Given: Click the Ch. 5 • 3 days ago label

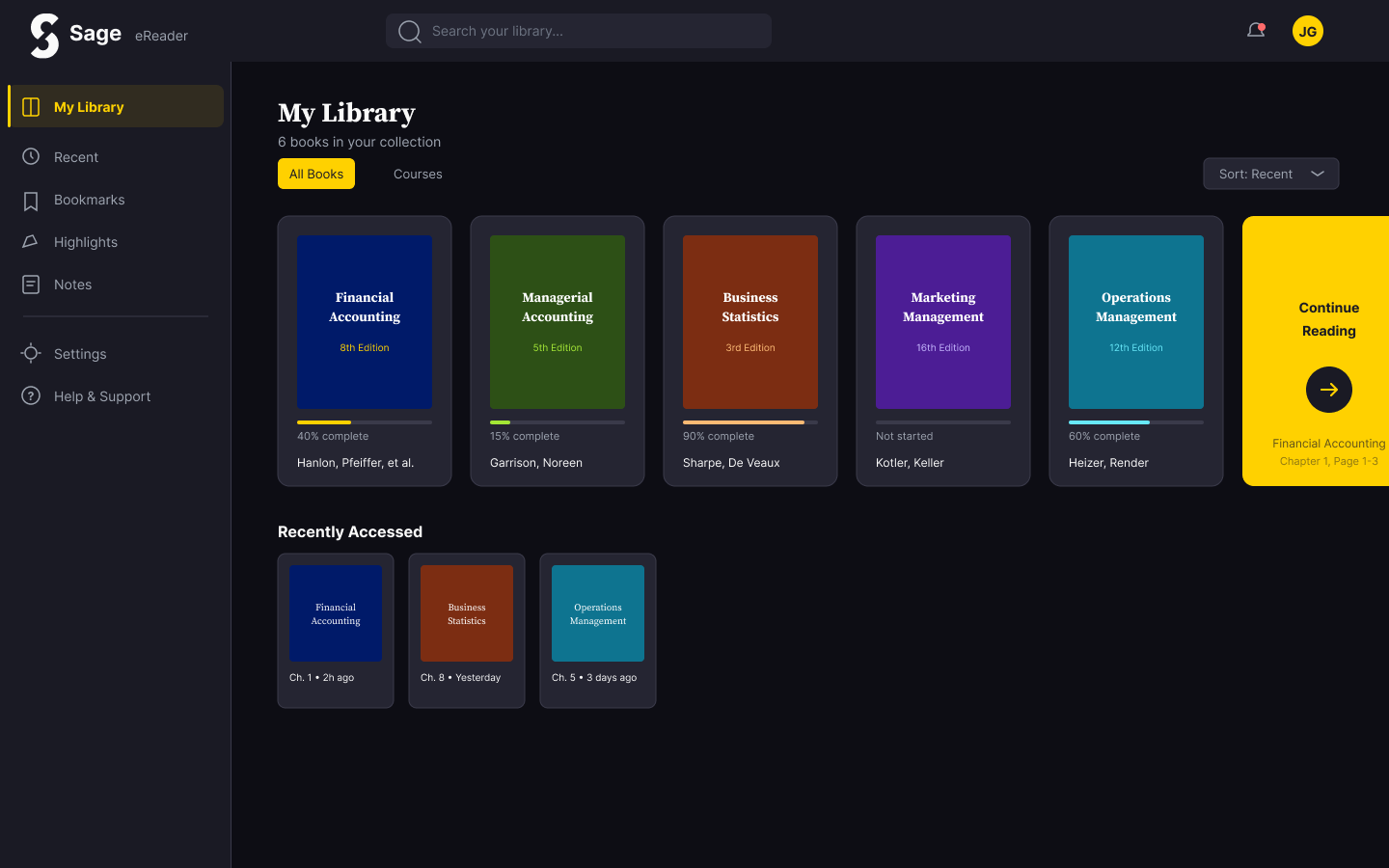Looking at the screenshot, I should pyautogui.click(x=594, y=678).
